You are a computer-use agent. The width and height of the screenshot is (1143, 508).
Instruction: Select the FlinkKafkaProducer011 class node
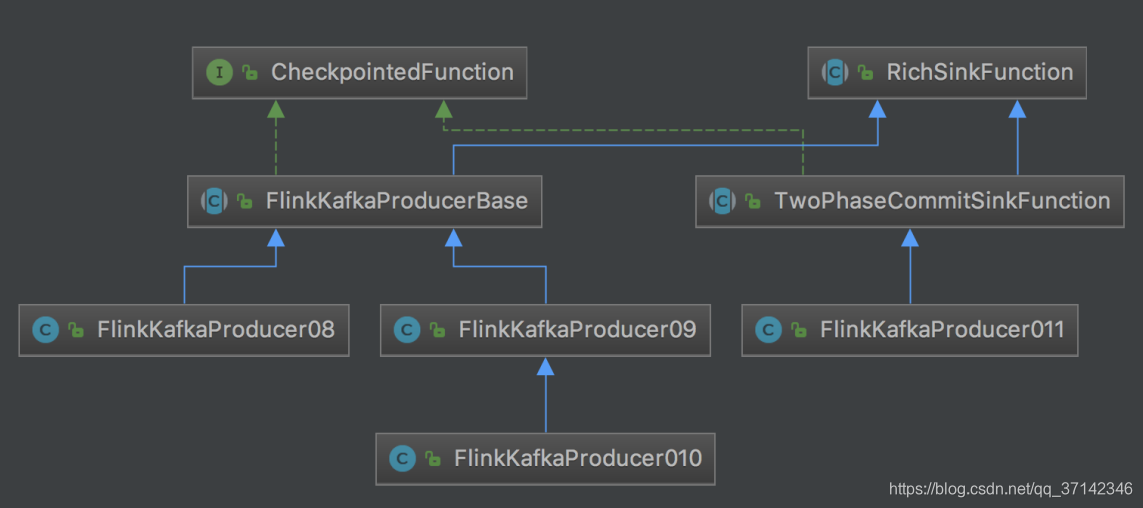910,330
